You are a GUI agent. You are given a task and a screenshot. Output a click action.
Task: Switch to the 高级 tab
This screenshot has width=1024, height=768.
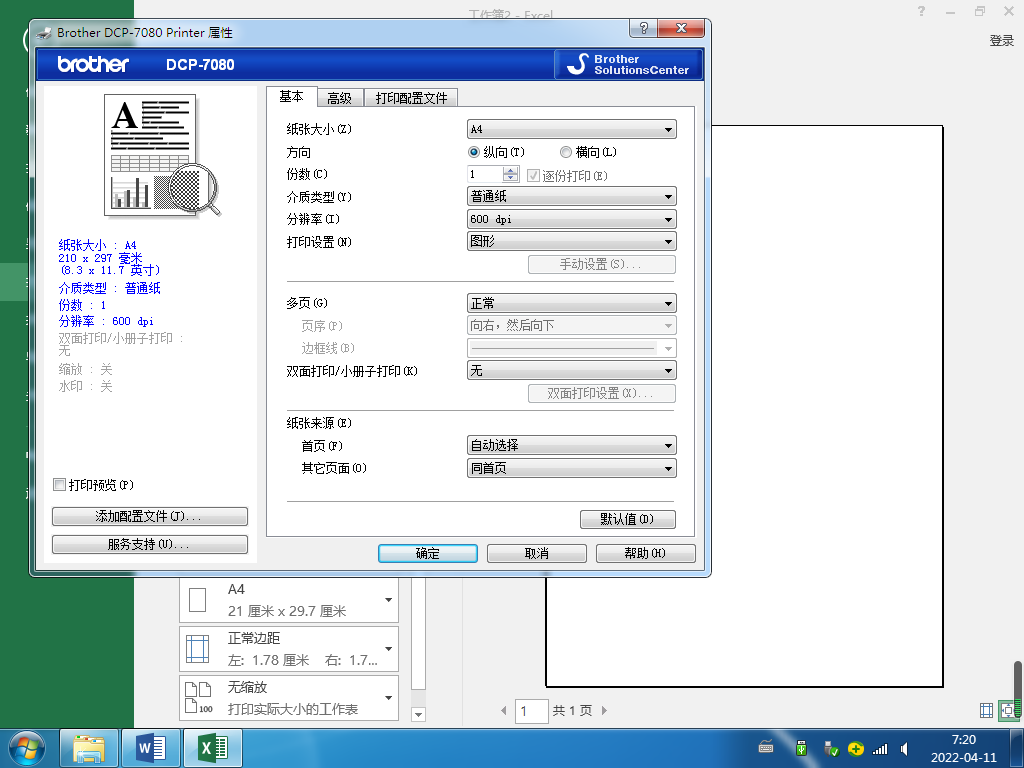(x=340, y=98)
